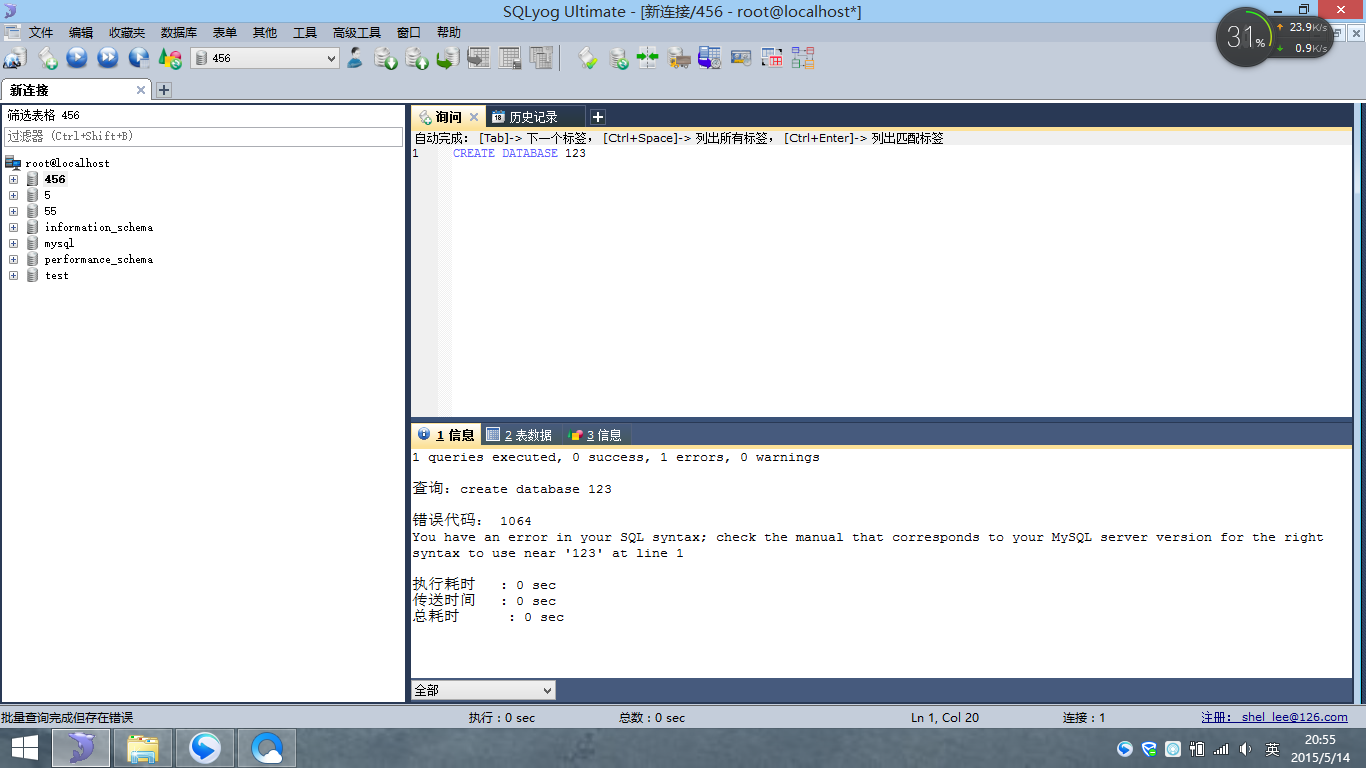Select the mysql database in the tree
The image size is (1366, 768).
59,243
